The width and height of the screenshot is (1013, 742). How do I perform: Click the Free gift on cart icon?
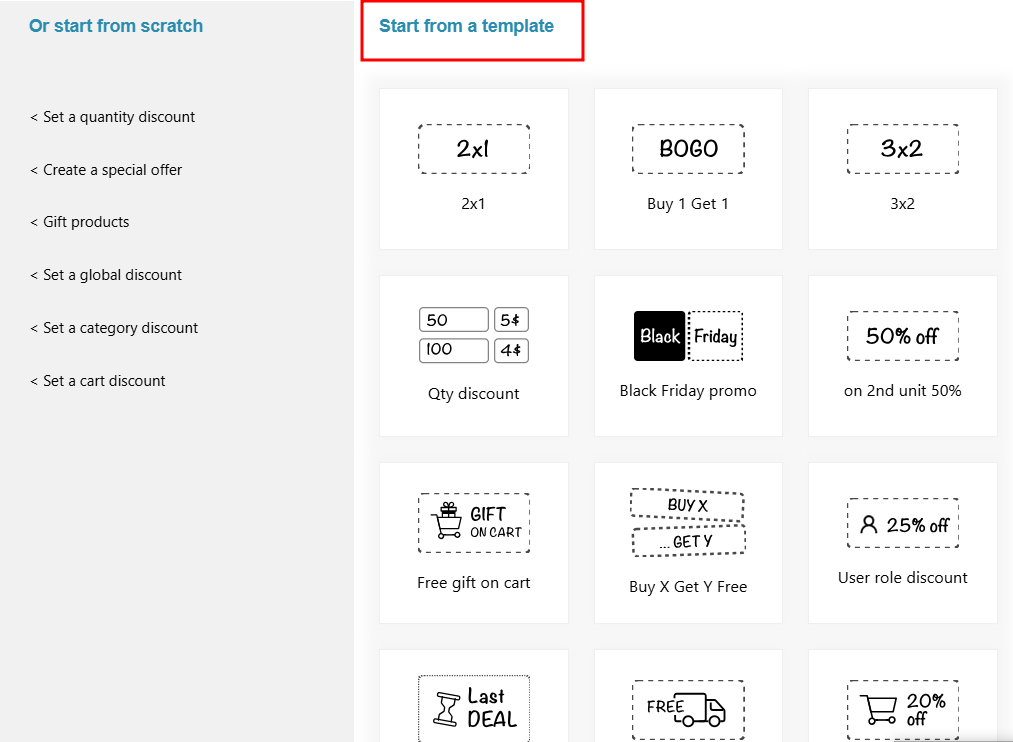click(x=473, y=523)
